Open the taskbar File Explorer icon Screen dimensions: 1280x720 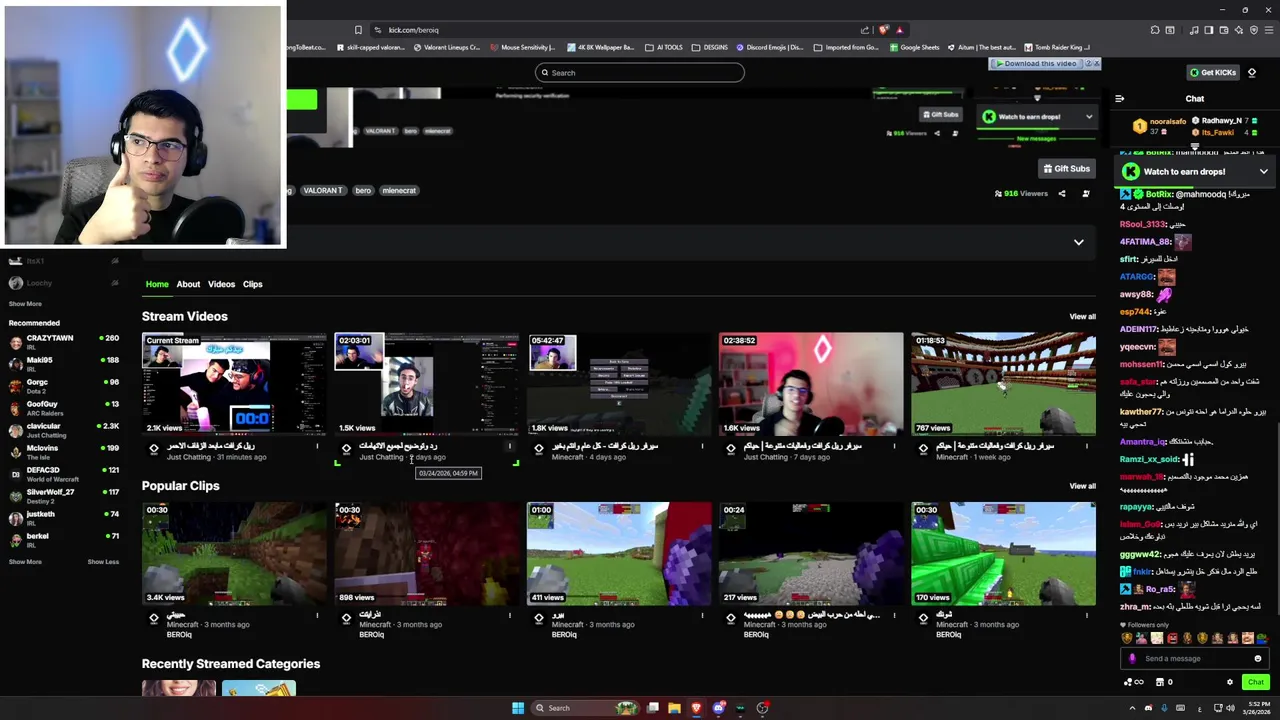coord(674,708)
